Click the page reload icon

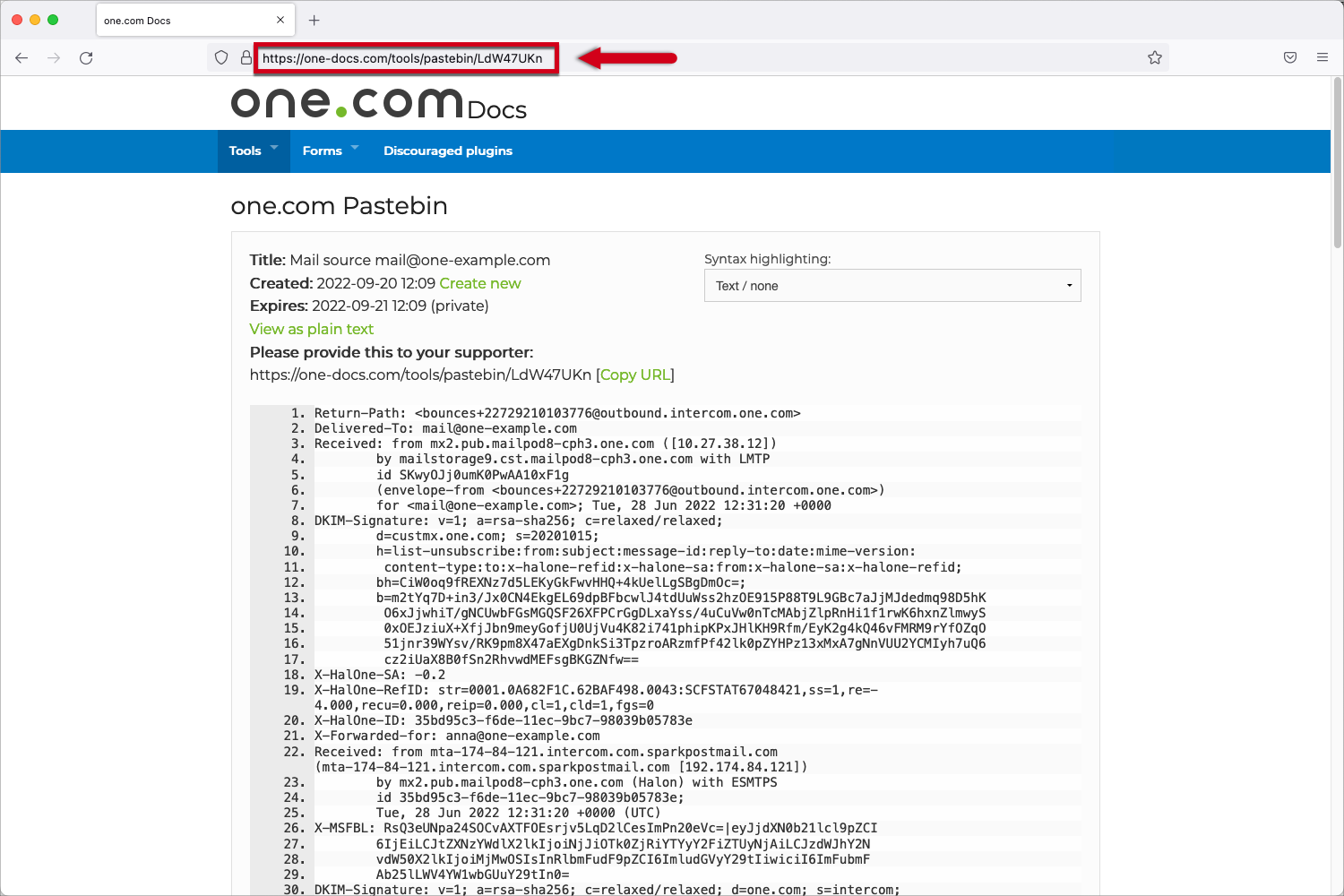[86, 57]
